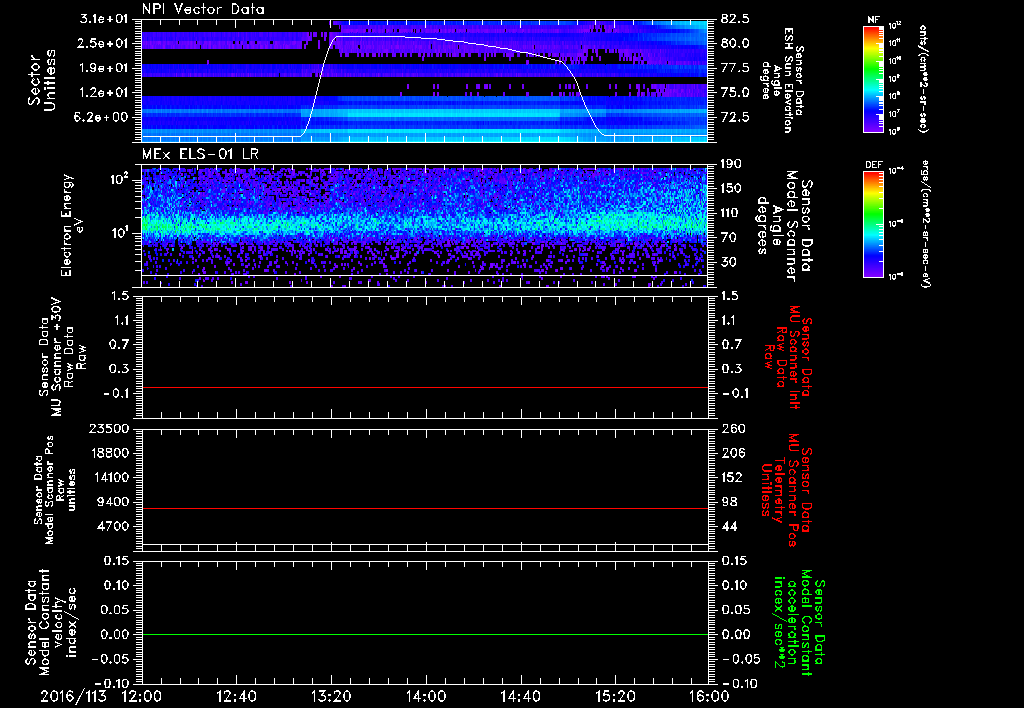Click the red line in Scanner Pos panel

424,508
